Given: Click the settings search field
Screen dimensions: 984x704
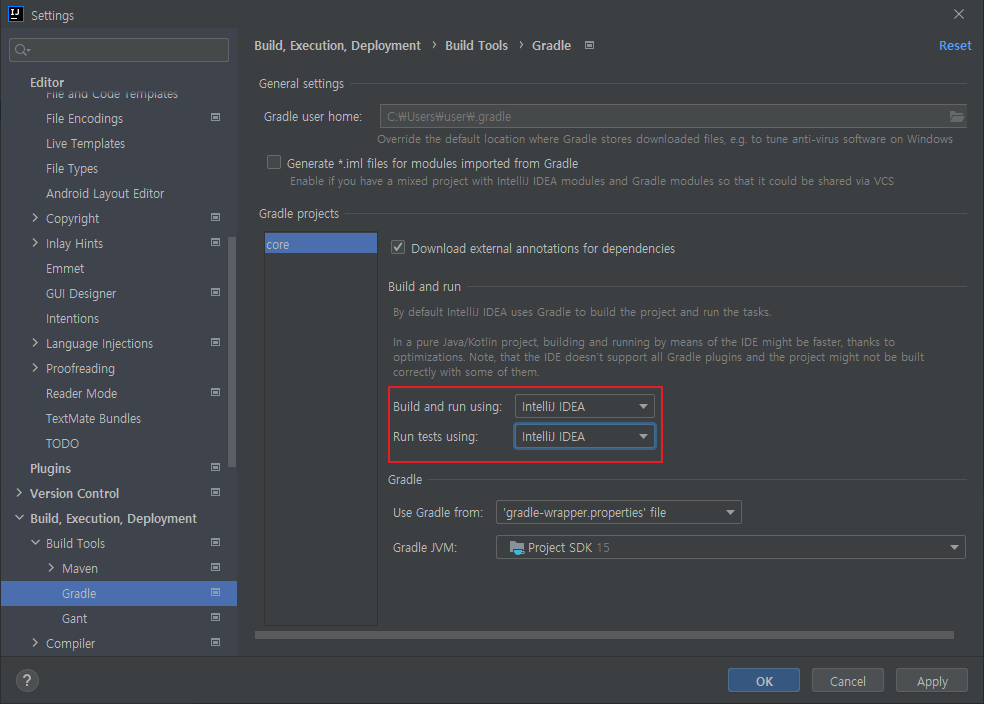Looking at the screenshot, I should [119, 50].
